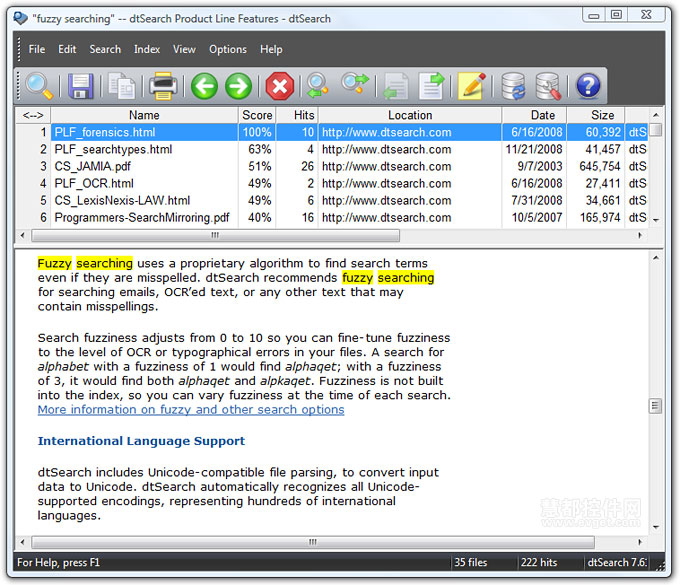Click the results list horizontal scrollbar thumb
Screen dimensions: 680x585
point(215,235)
